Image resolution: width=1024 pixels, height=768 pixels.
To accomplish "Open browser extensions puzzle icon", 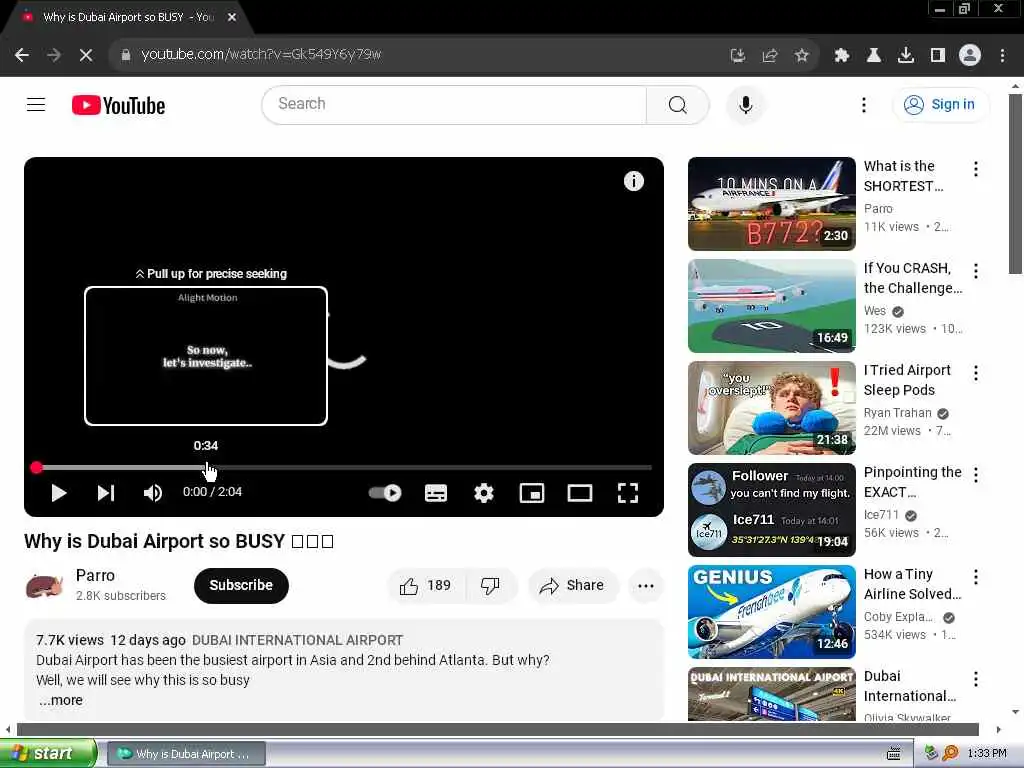I will point(842,56).
